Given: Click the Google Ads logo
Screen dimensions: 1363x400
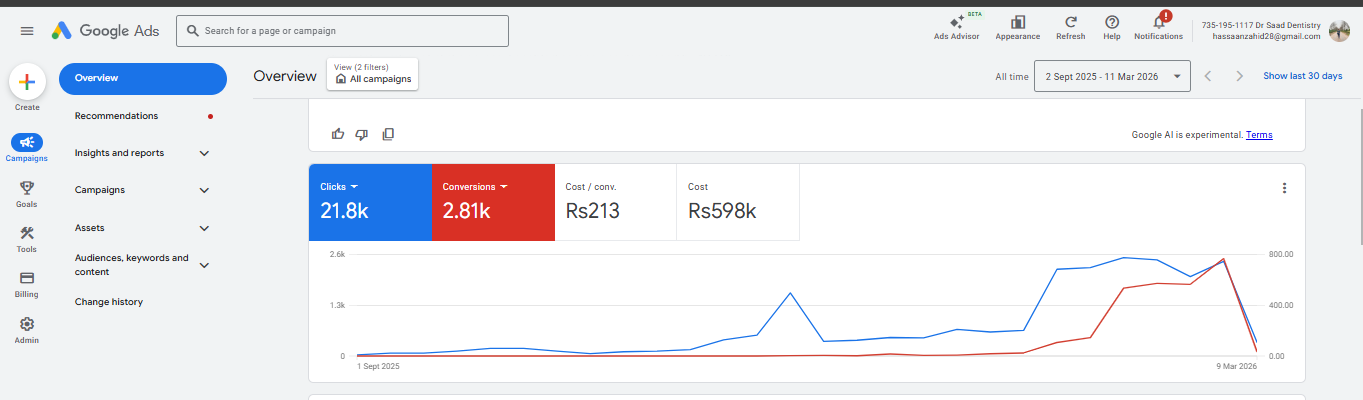Looking at the screenshot, I should 105,31.
